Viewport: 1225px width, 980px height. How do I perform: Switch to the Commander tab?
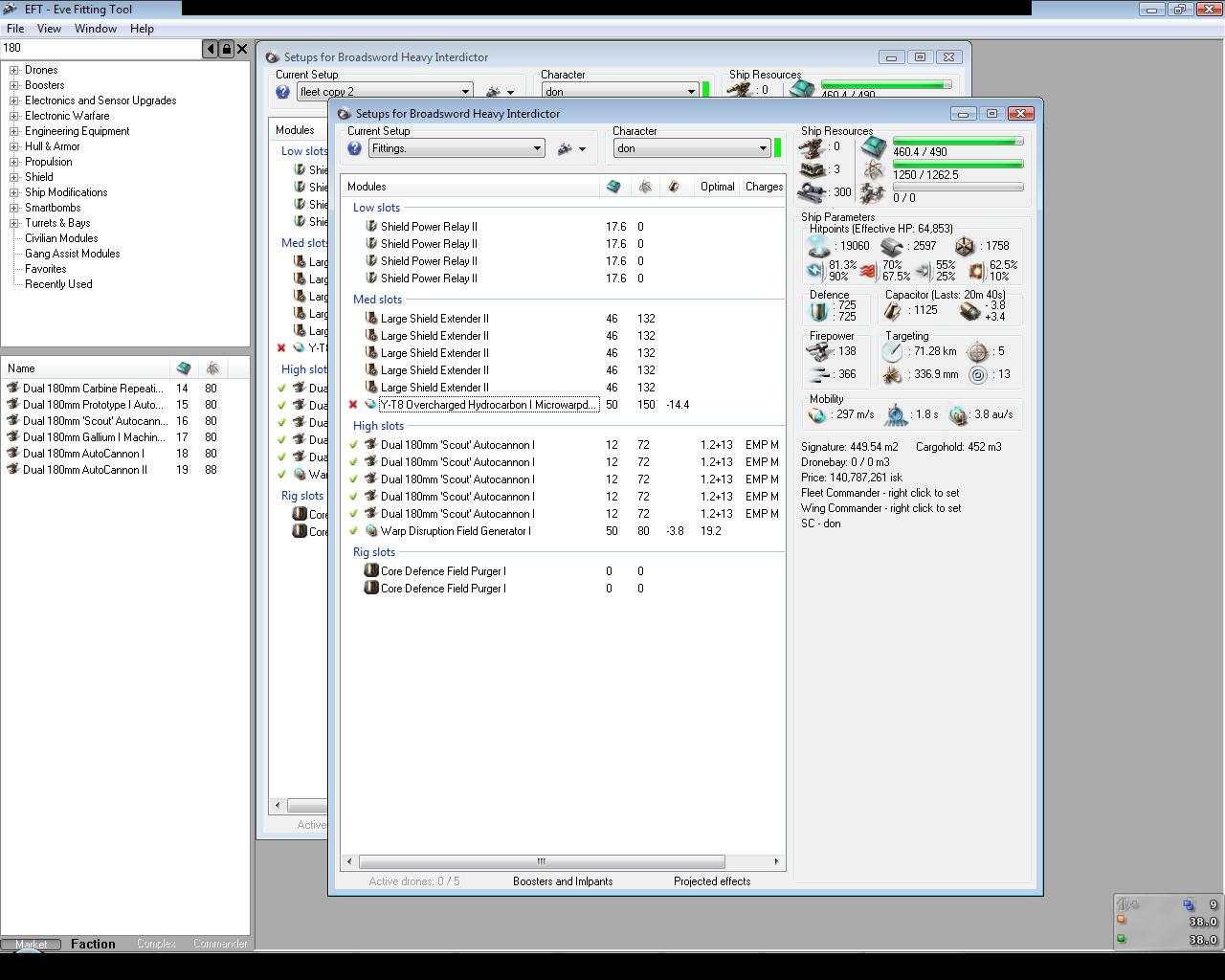pyautogui.click(x=220, y=944)
